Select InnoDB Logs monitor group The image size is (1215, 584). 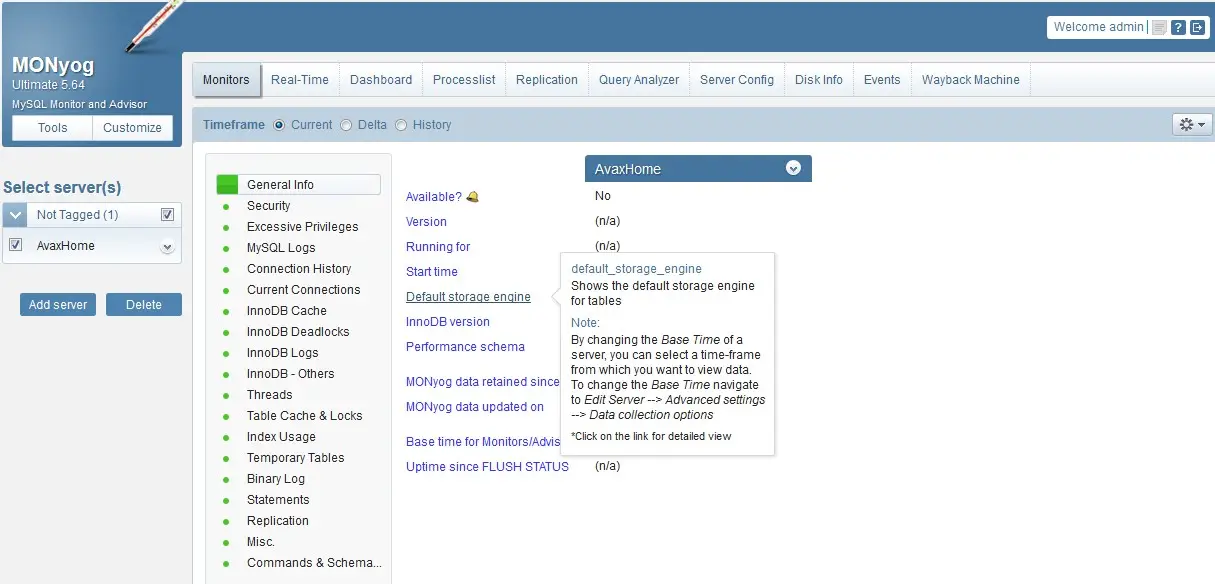click(283, 353)
